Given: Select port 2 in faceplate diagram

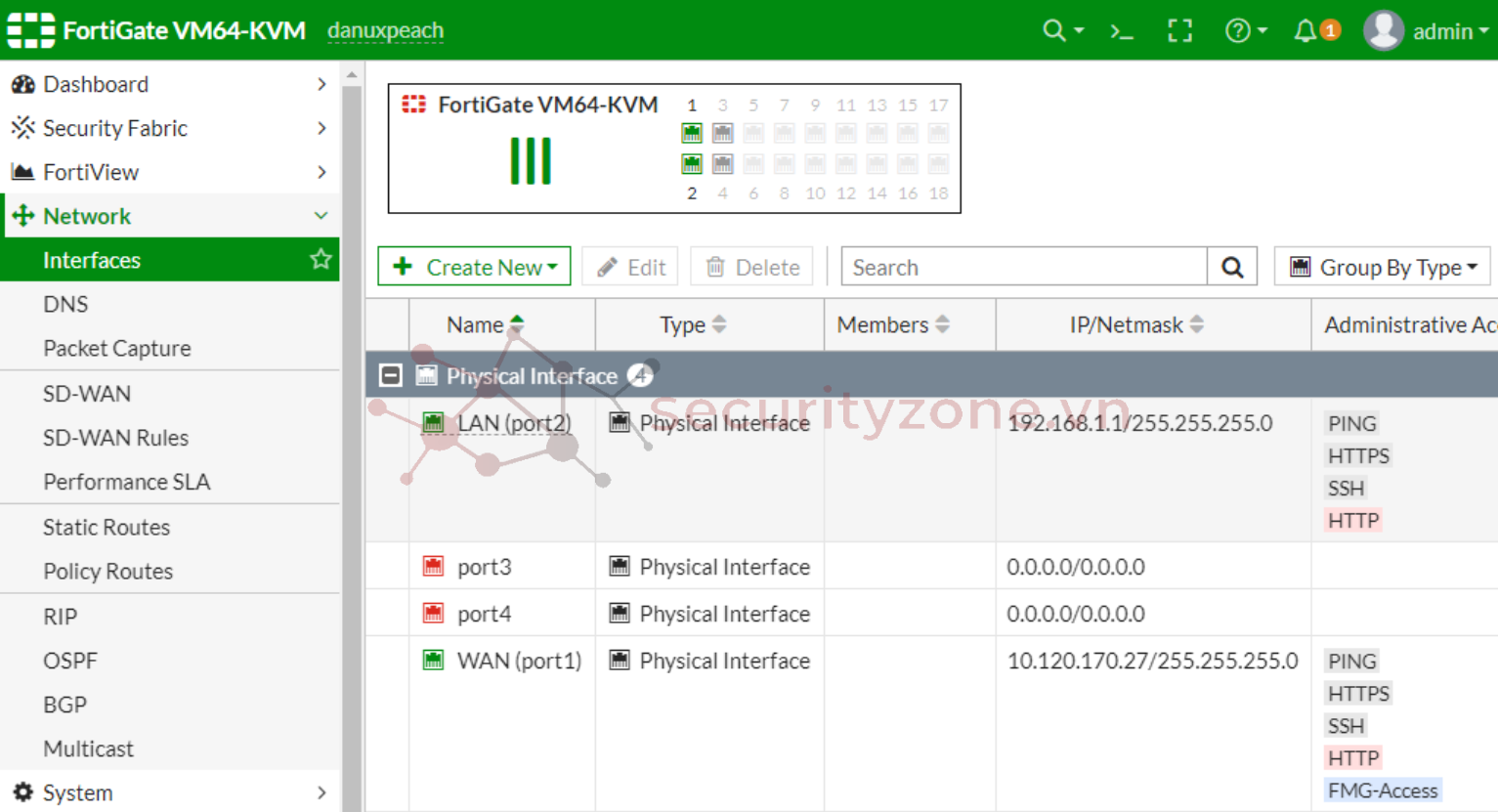Looking at the screenshot, I should click(692, 164).
